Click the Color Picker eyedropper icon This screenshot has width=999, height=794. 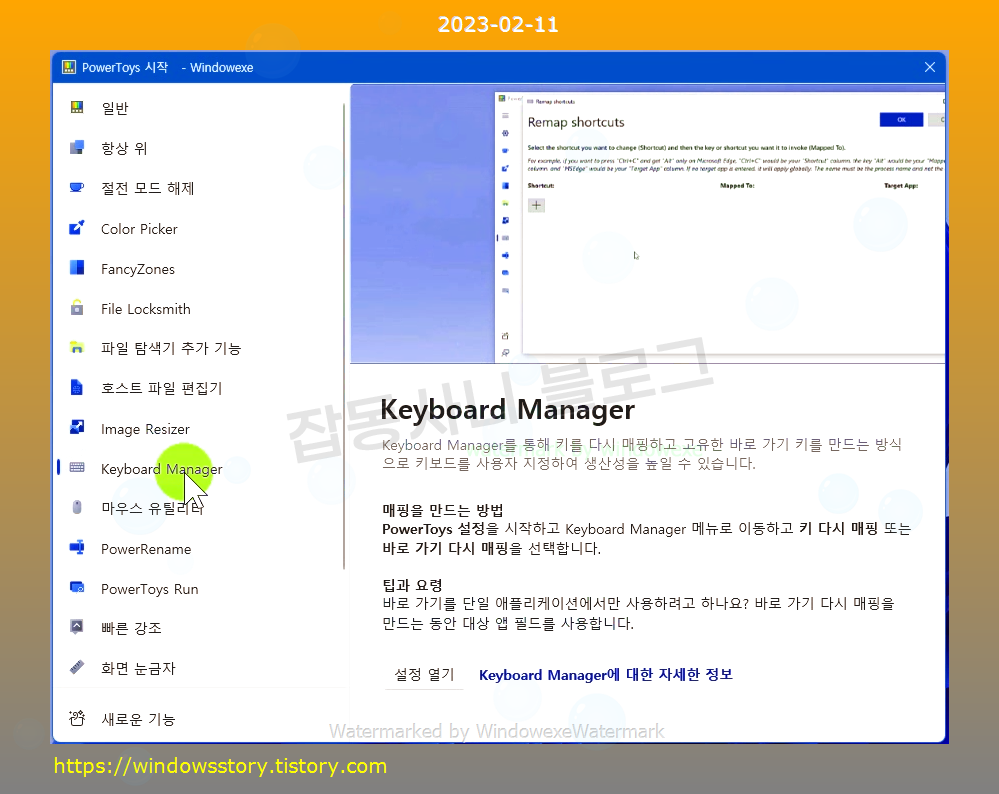pos(77,227)
